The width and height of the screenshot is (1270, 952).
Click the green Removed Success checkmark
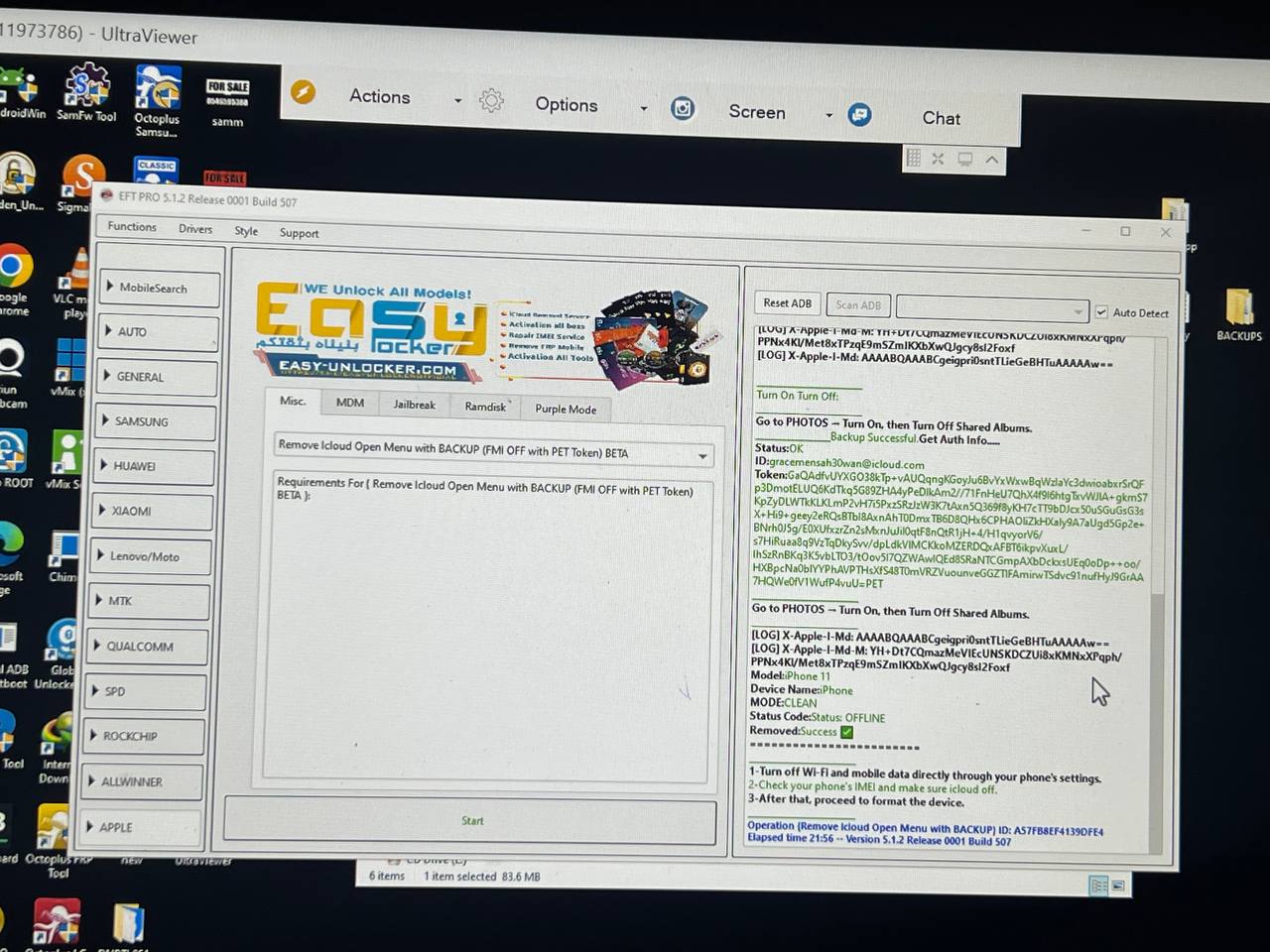(x=846, y=732)
